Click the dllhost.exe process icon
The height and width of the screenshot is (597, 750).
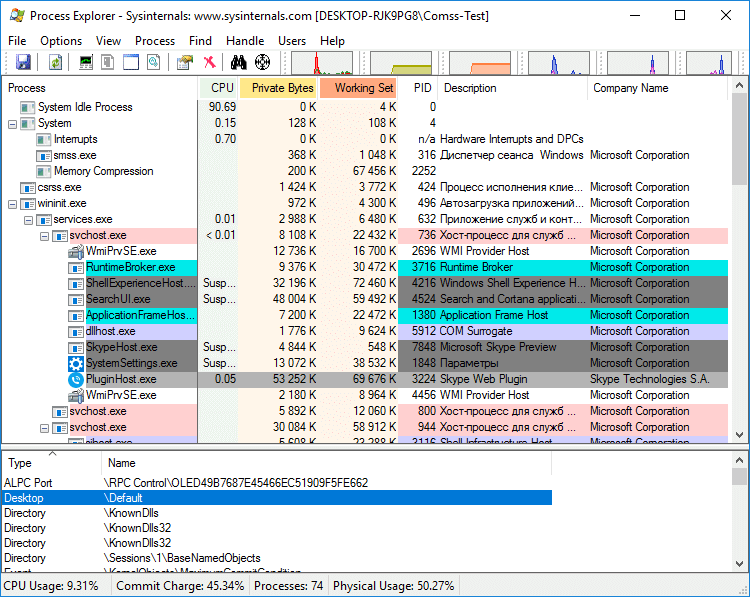(x=76, y=332)
